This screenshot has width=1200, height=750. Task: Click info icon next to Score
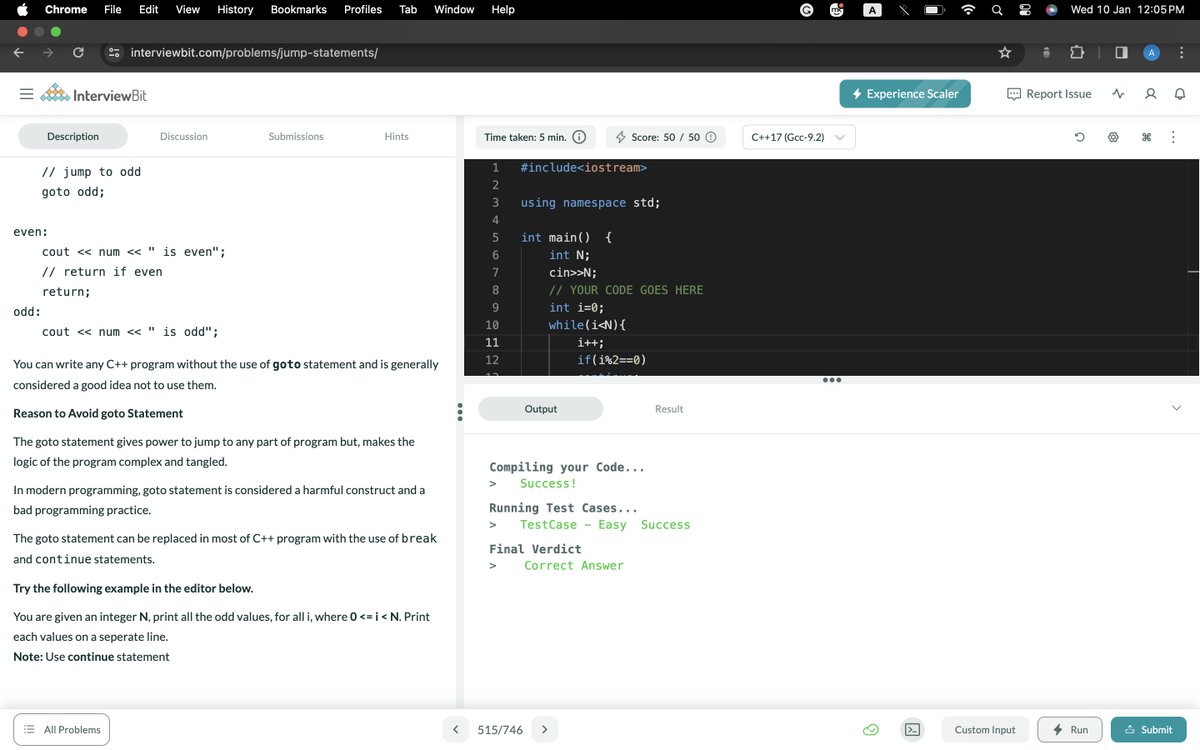pos(711,137)
